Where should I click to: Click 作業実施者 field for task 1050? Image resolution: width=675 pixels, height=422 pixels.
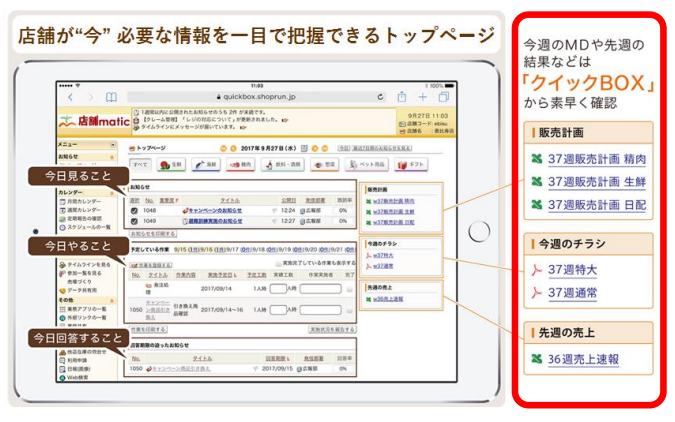320,310
